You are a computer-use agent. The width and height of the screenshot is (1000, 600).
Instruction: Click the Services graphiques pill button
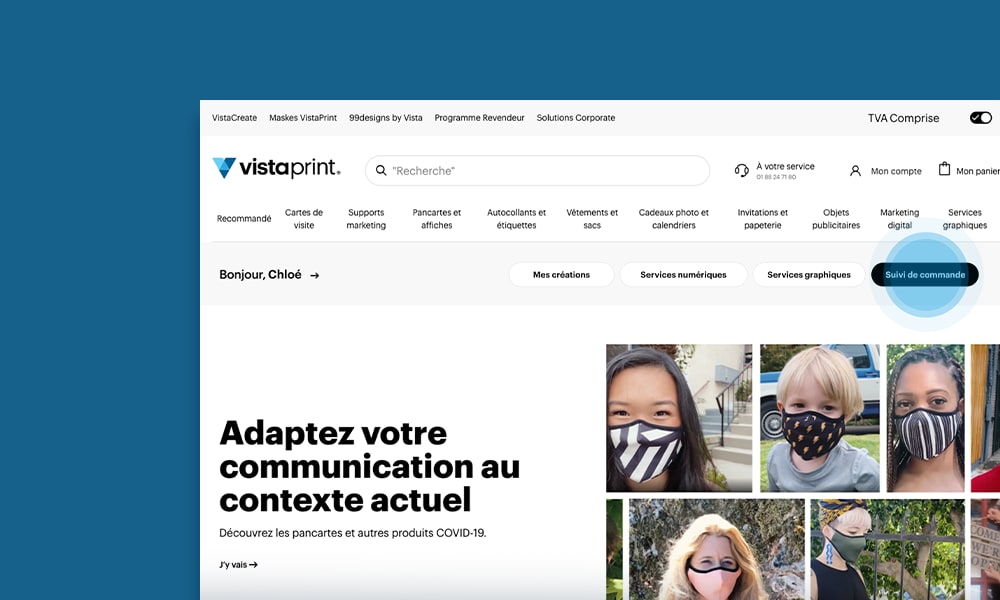coord(809,275)
